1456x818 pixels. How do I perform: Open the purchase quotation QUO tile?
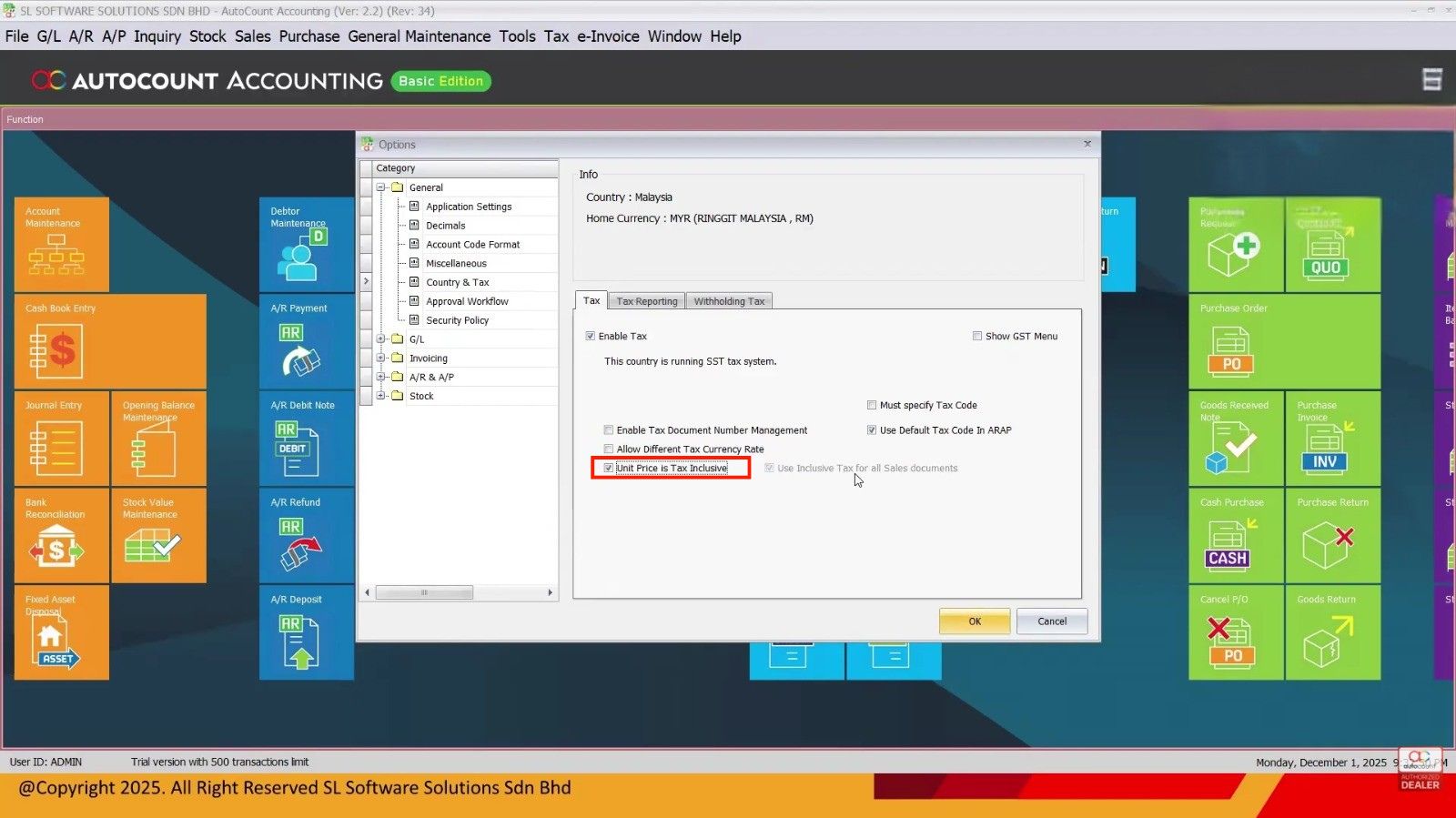1333,245
